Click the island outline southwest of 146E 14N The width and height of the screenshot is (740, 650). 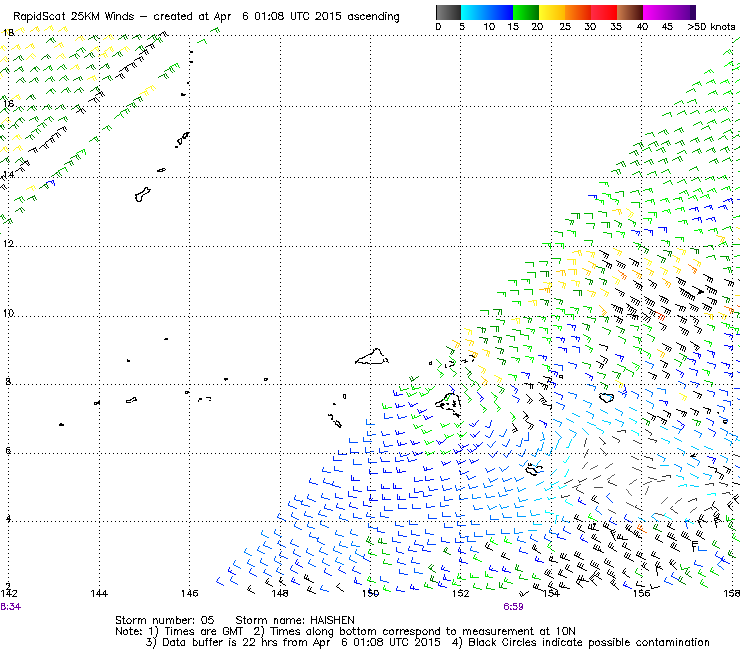click(x=143, y=194)
